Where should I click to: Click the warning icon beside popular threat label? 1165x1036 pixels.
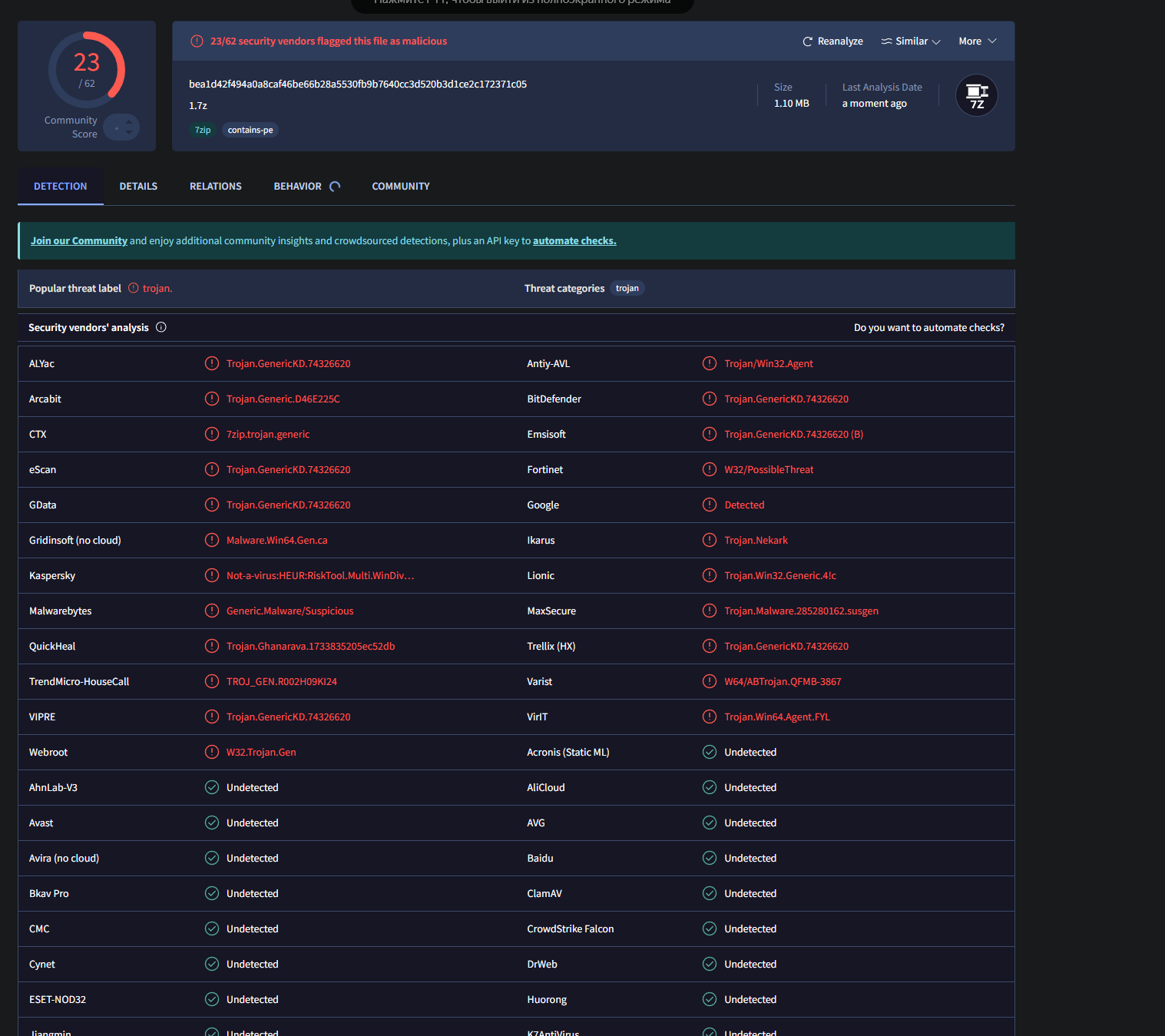tap(134, 288)
